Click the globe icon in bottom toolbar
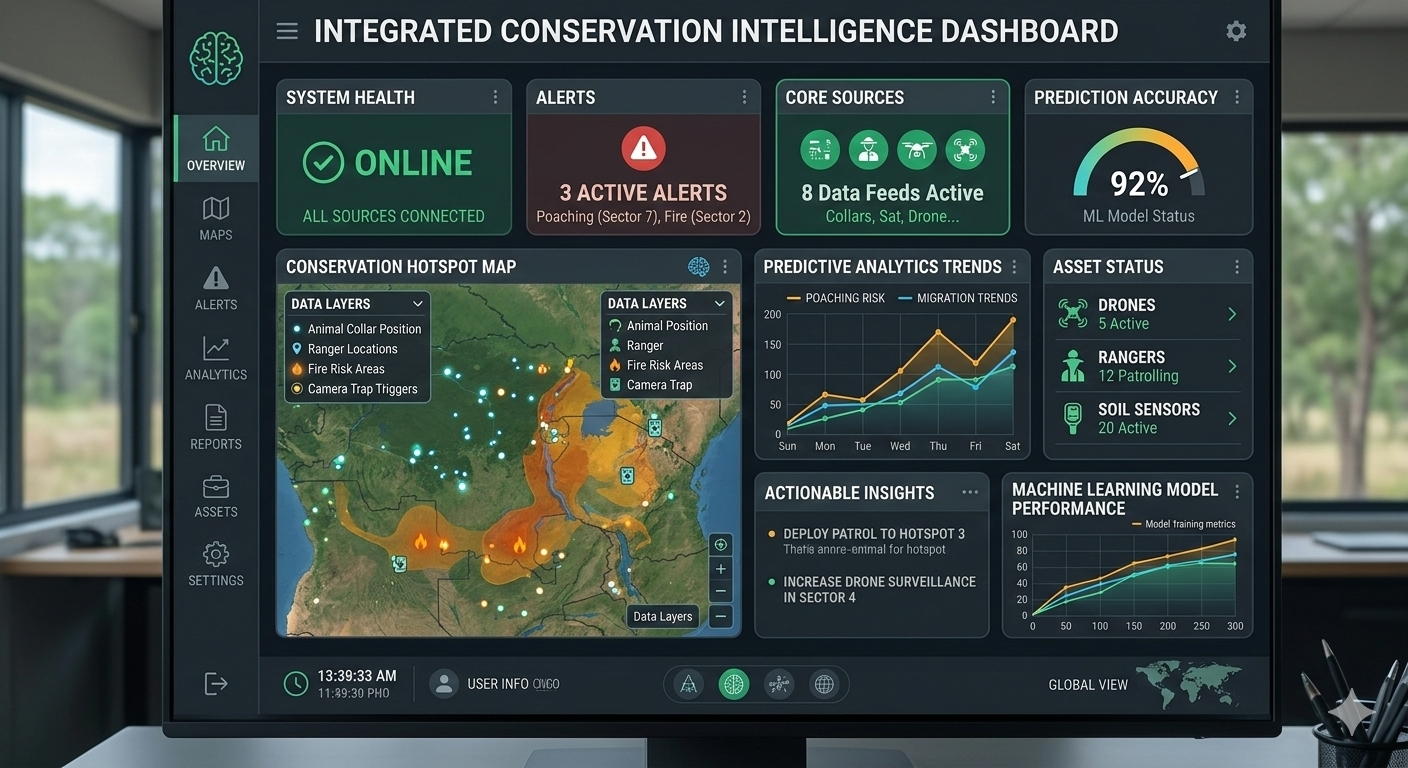The height and width of the screenshot is (768, 1408). point(824,684)
